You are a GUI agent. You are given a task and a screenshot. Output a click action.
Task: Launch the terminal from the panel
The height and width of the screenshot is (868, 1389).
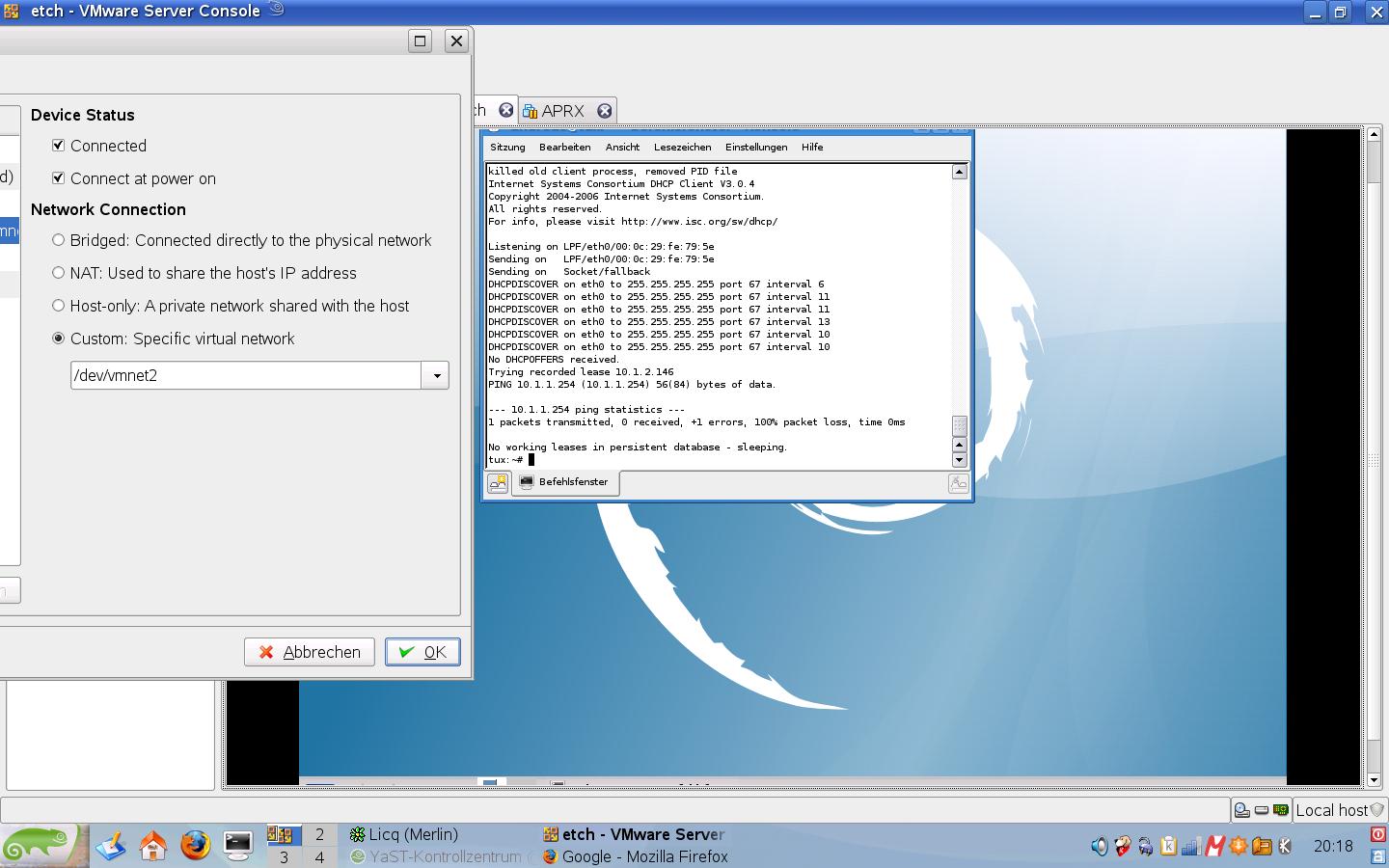(237, 846)
